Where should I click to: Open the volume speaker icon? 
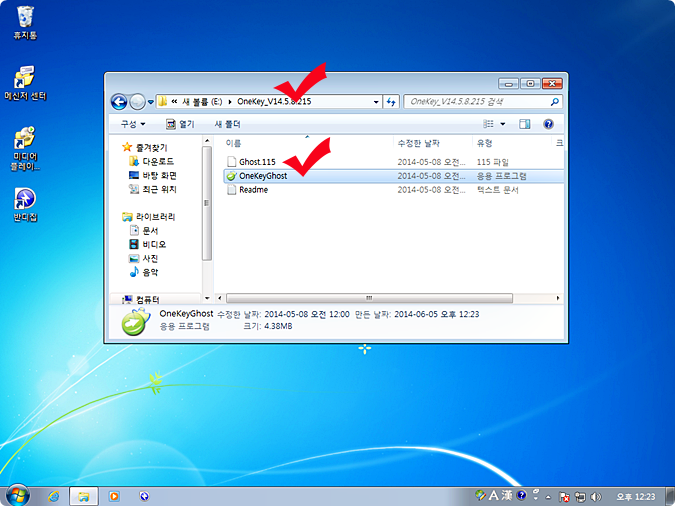[x=595, y=497]
